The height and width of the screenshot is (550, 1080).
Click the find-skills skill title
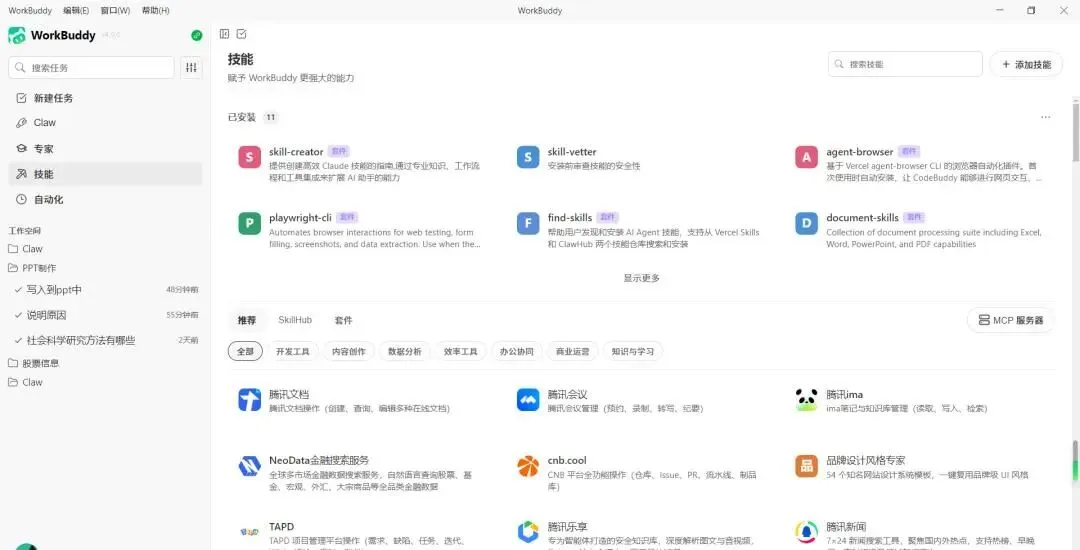pos(570,218)
